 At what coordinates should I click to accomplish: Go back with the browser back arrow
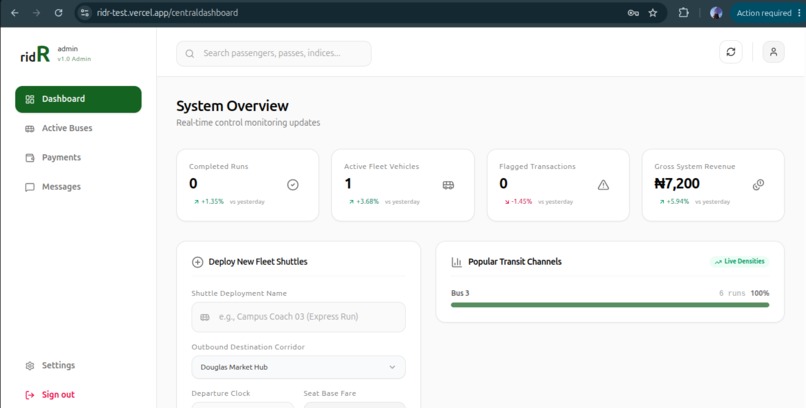pyautogui.click(x=14, y=13)
